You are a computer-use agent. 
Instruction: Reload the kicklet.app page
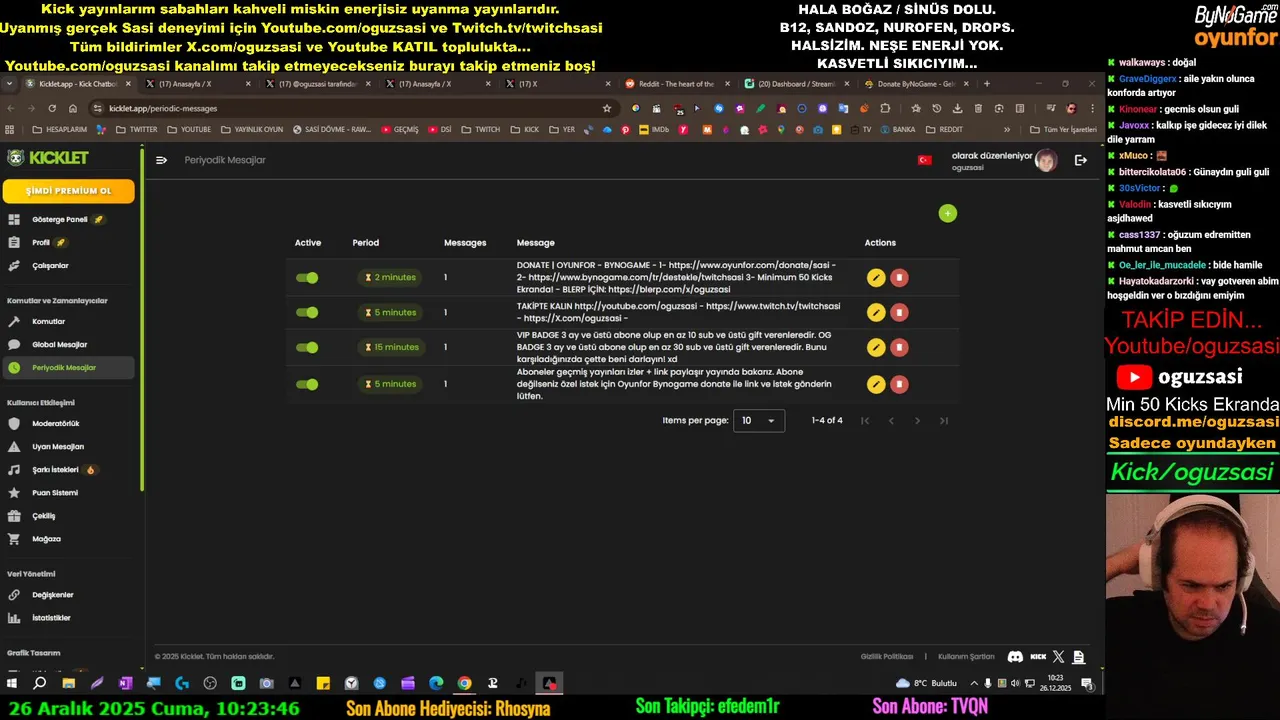coord(52,108)
